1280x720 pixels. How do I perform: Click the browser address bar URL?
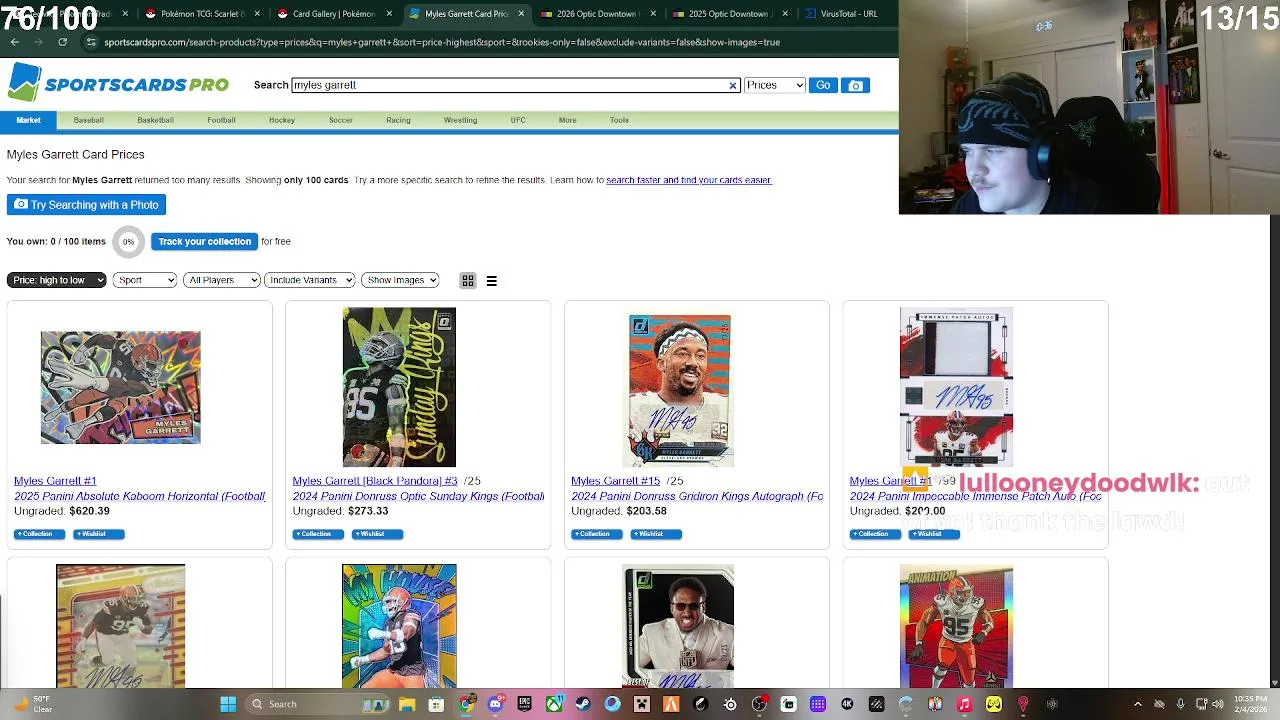point(441,42)
